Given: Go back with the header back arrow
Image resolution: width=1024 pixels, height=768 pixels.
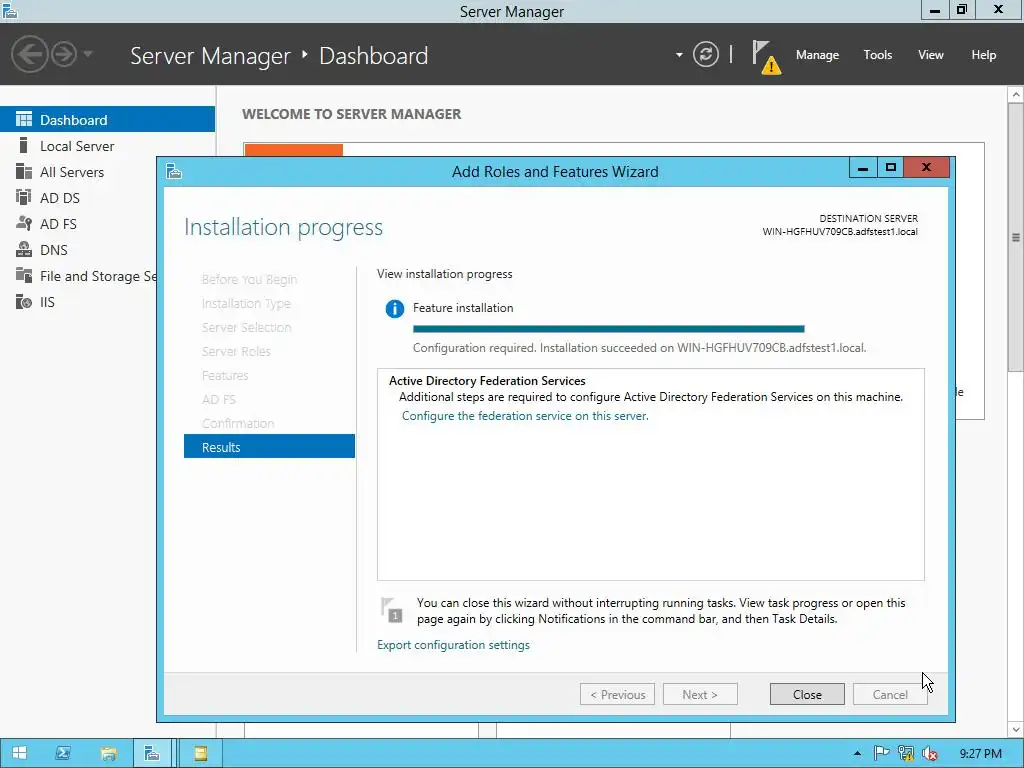Looking at the screenshot, I should click(29, 54).
